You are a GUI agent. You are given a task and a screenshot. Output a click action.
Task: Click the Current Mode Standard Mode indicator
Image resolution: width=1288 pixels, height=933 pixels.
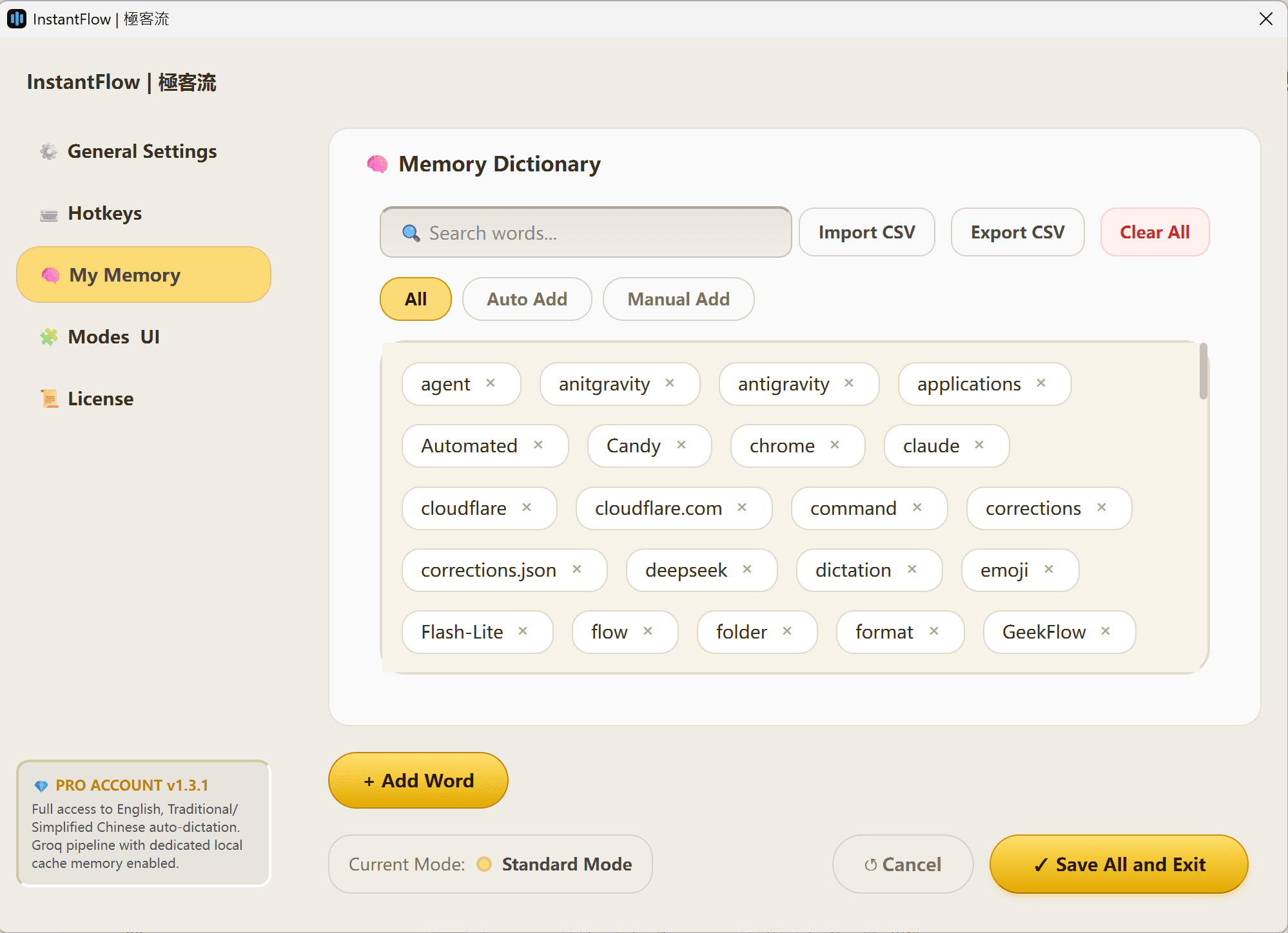pos(490,864)
